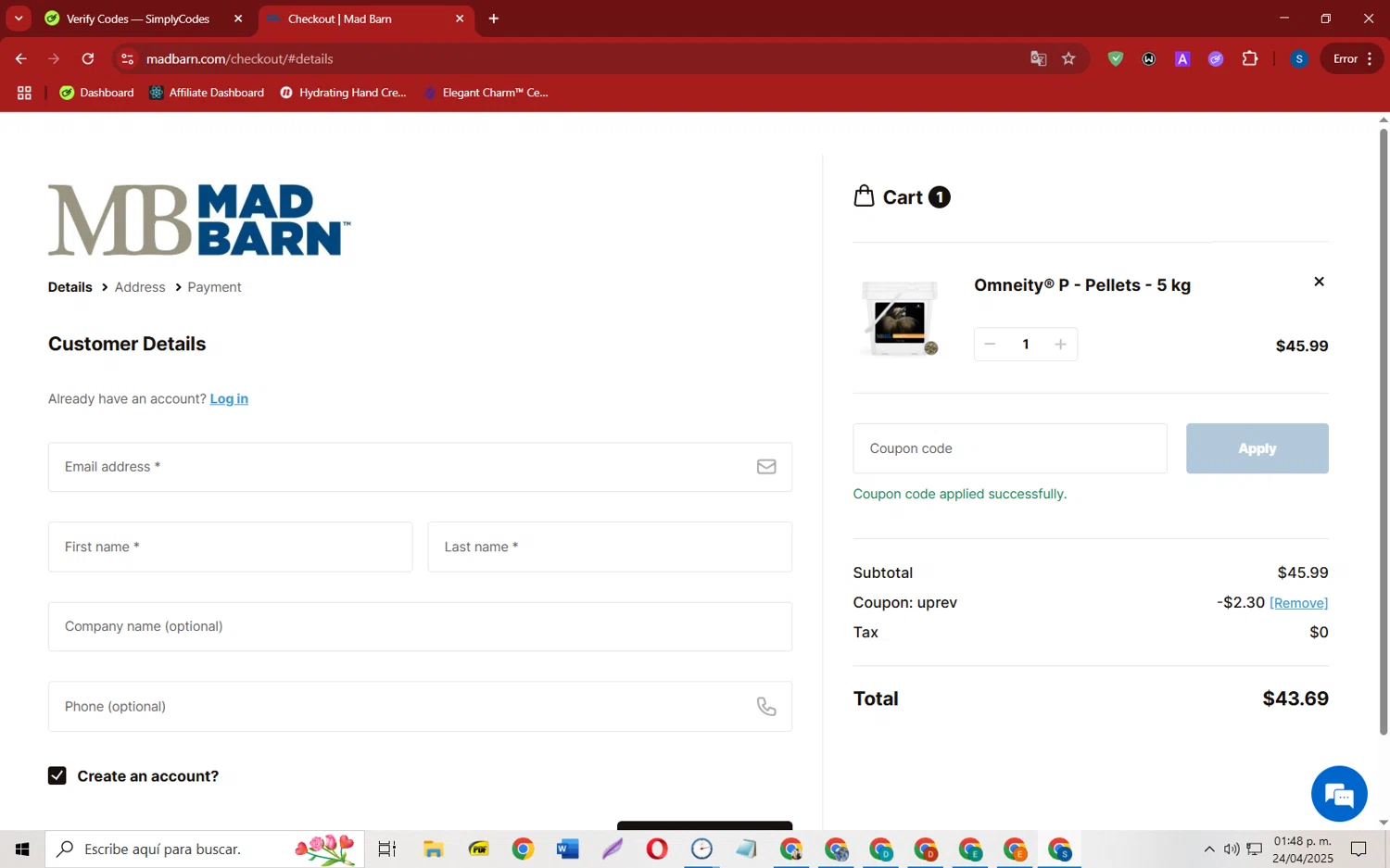Decrease Omneity quantity with minus button

pos(990,345)
